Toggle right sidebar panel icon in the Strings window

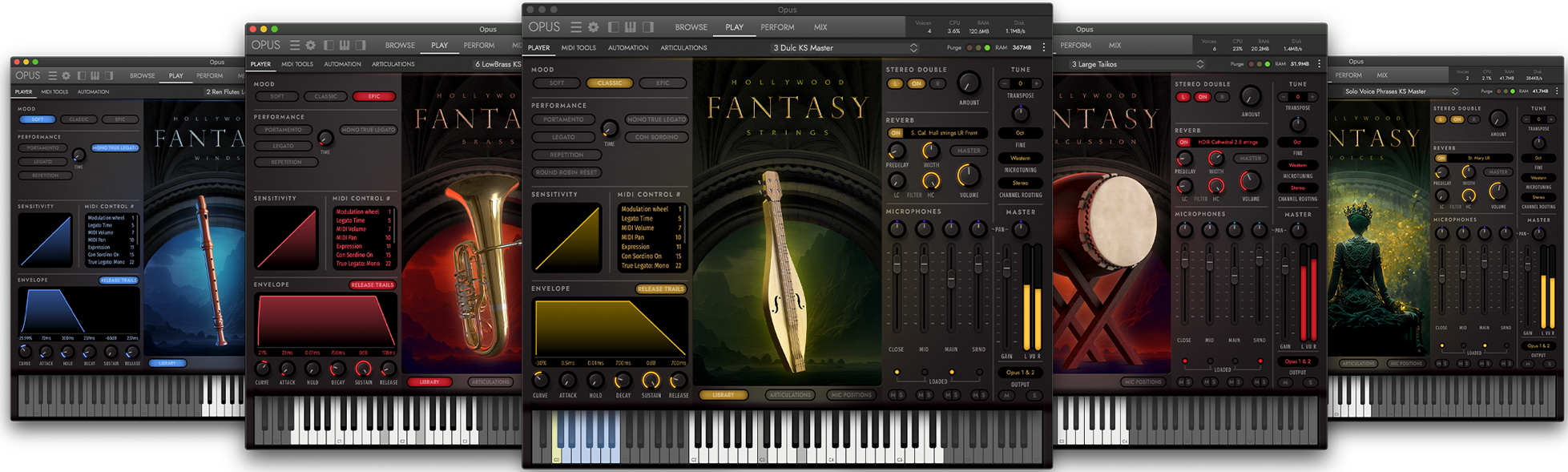(x=648, y=27)
